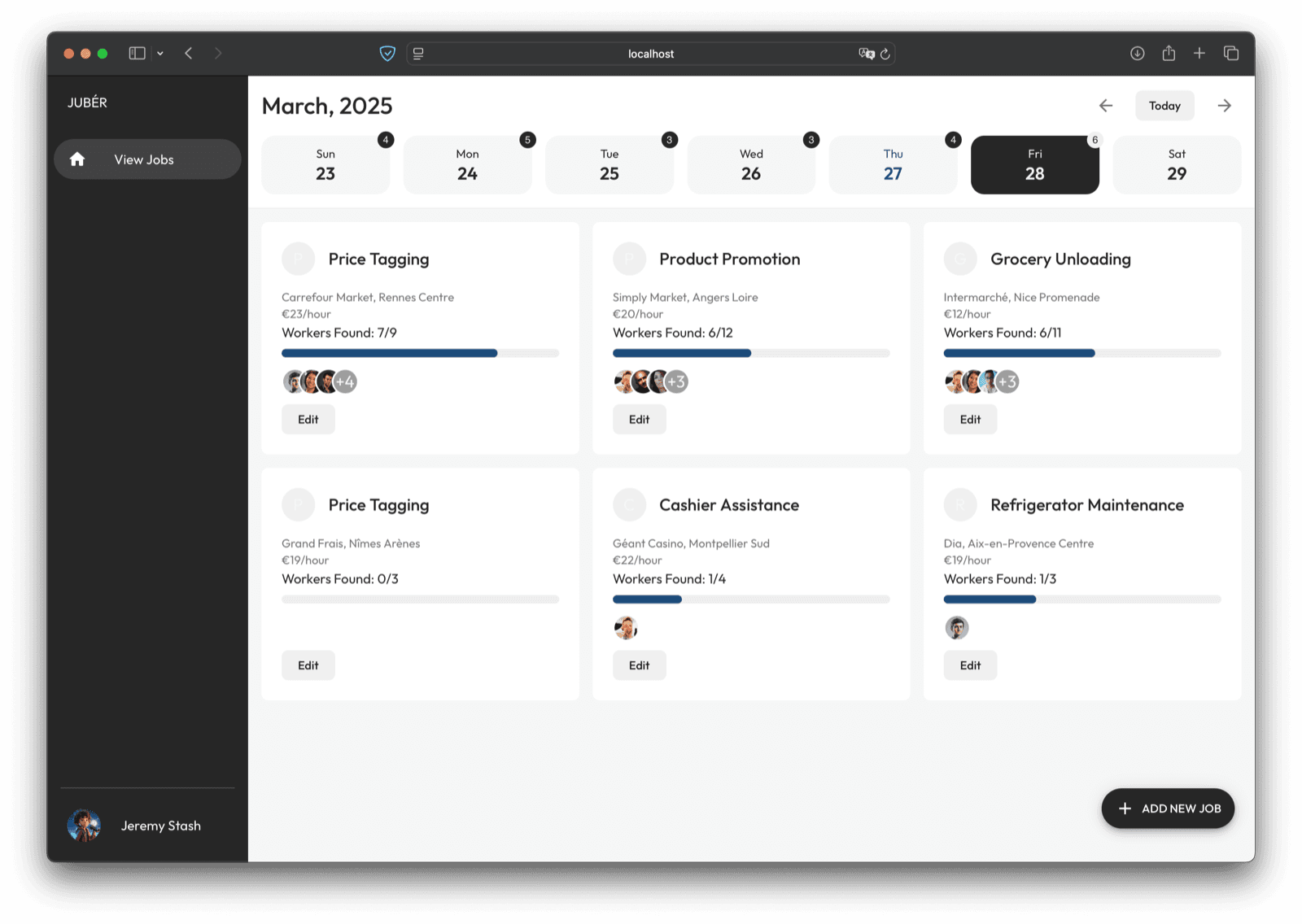1302x924 pixels.
Task: Select Thu 27 day tab
Action: click(x=893, y=165)
